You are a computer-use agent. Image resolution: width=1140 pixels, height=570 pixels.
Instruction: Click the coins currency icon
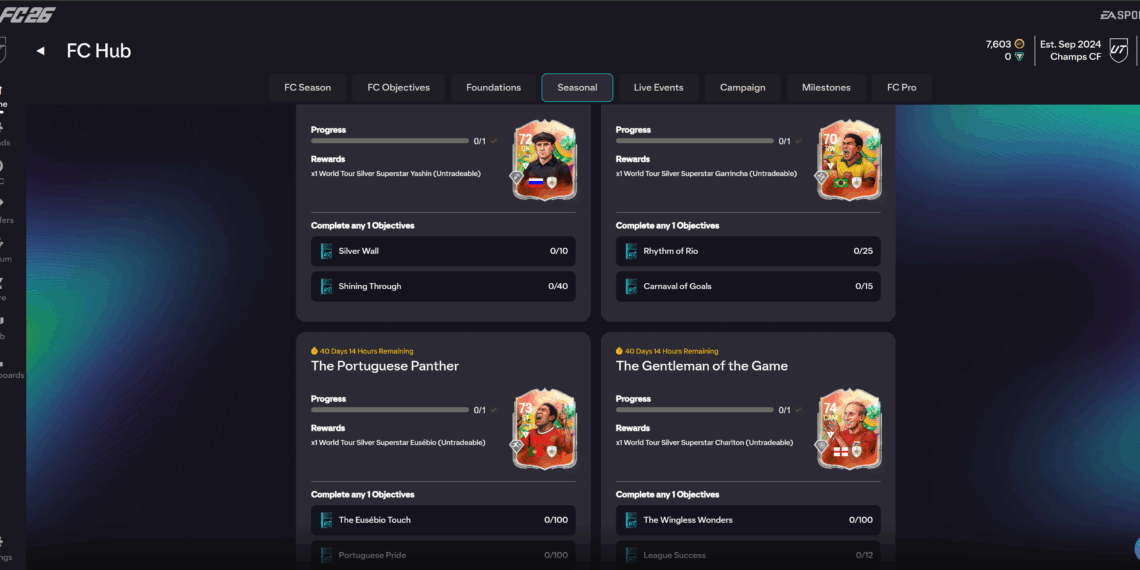point(1019,44)
